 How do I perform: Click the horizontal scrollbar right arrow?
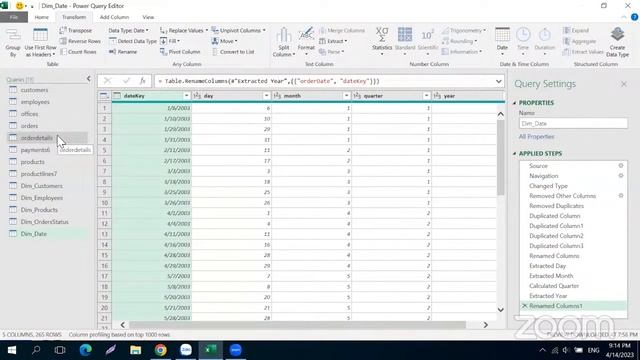click(485, 325)
